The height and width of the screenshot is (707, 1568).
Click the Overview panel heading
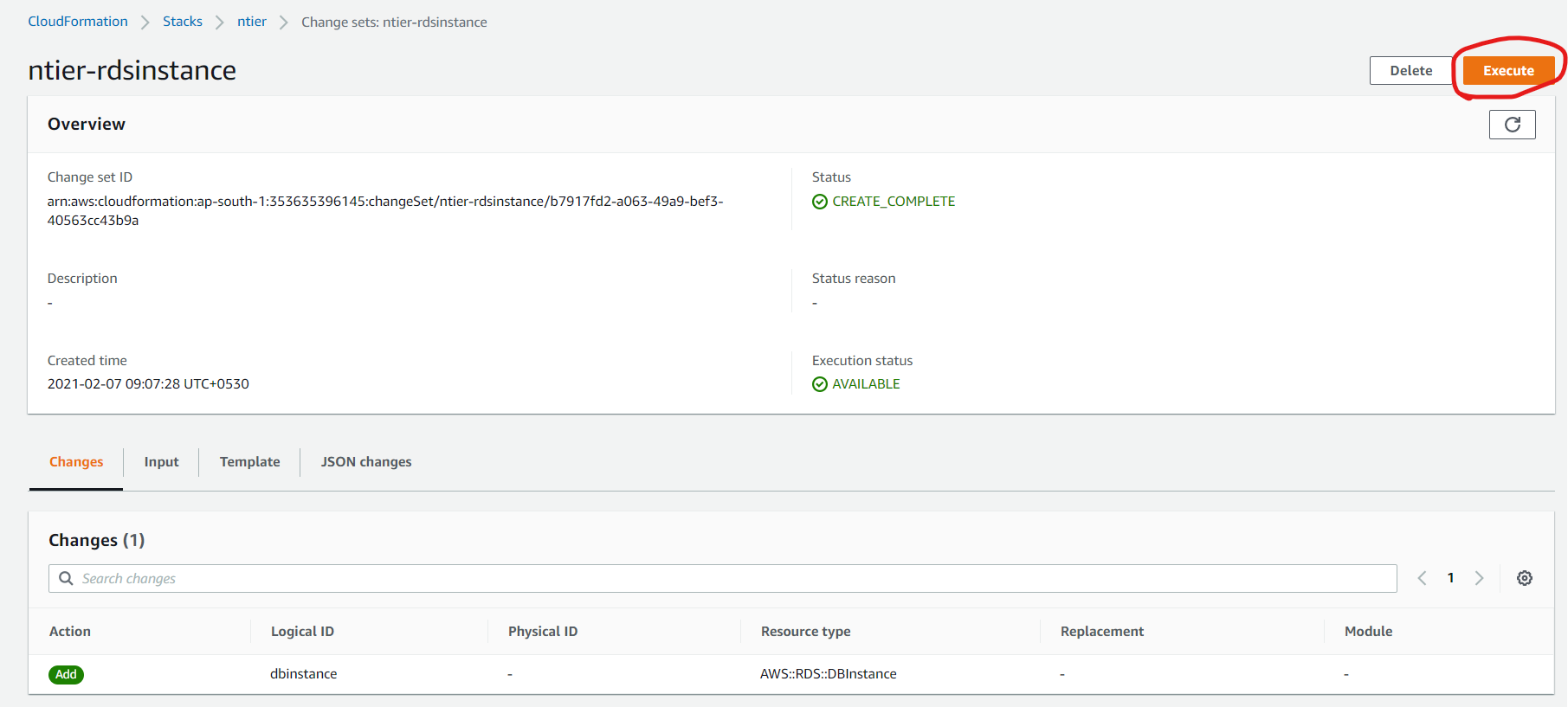87,125
